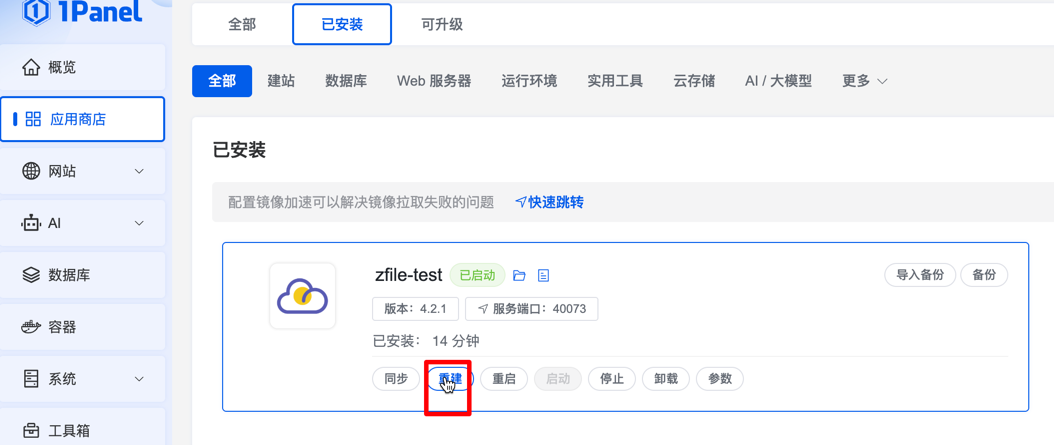Expand the 网站 sidebar menu chevron

[139, 171]
